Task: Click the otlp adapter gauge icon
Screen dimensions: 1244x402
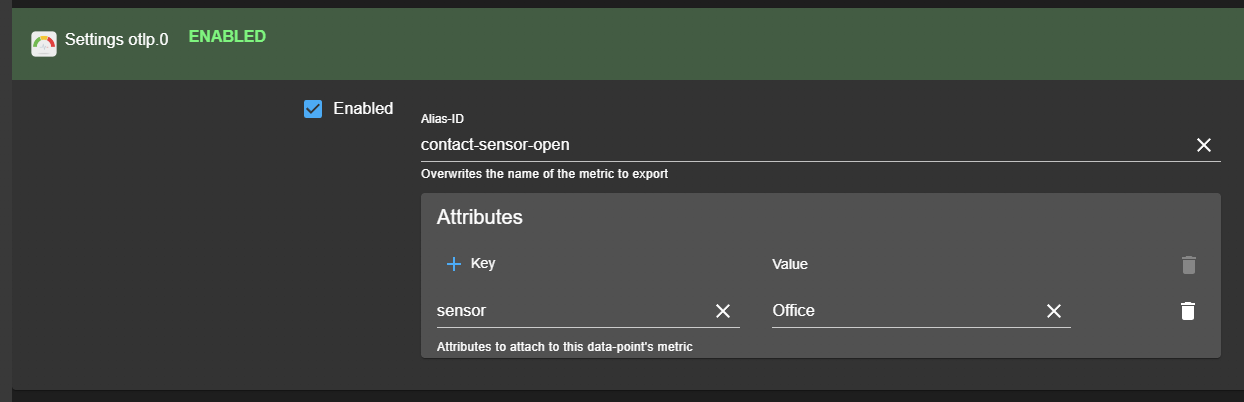Action: click(x=44, y=43)
